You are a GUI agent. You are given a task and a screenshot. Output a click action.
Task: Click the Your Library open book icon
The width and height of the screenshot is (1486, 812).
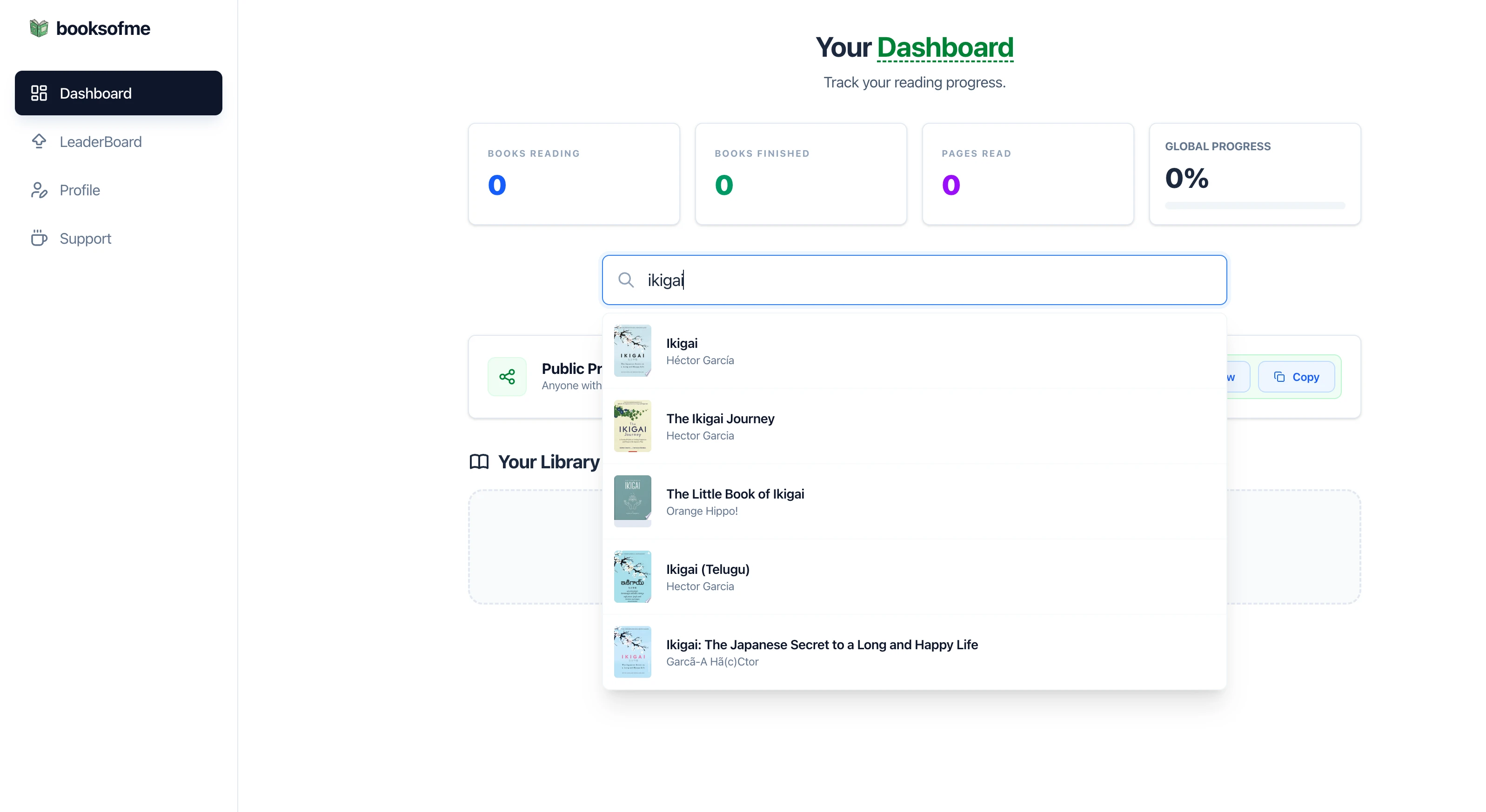coord(479,461)
